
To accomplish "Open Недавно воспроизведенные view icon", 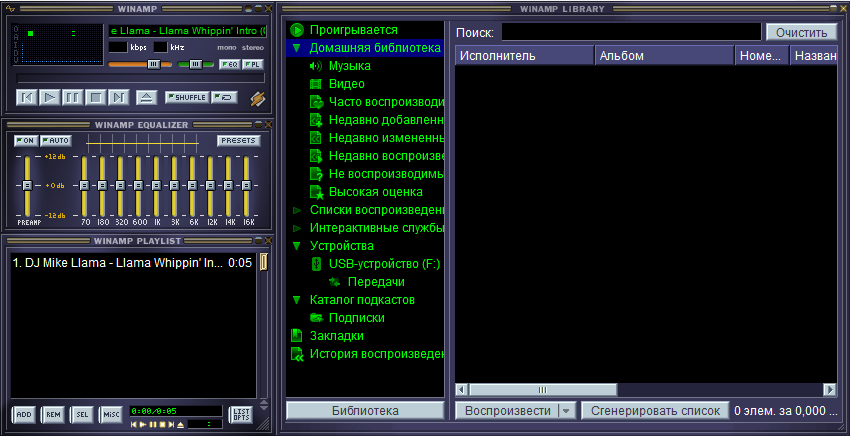I will [x=316, y=156].
